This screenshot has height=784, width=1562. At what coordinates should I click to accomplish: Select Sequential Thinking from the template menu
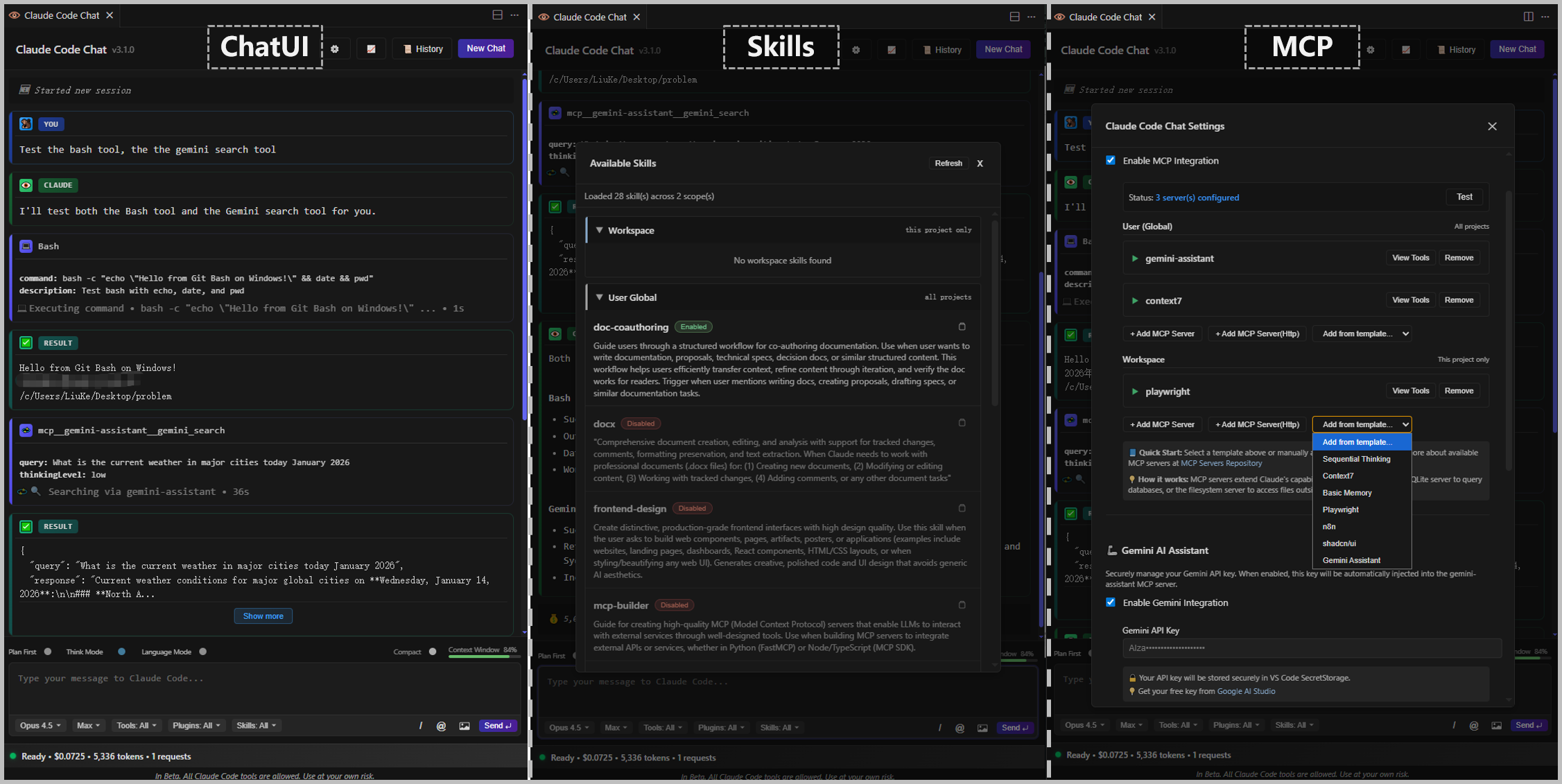point(1356,459)
